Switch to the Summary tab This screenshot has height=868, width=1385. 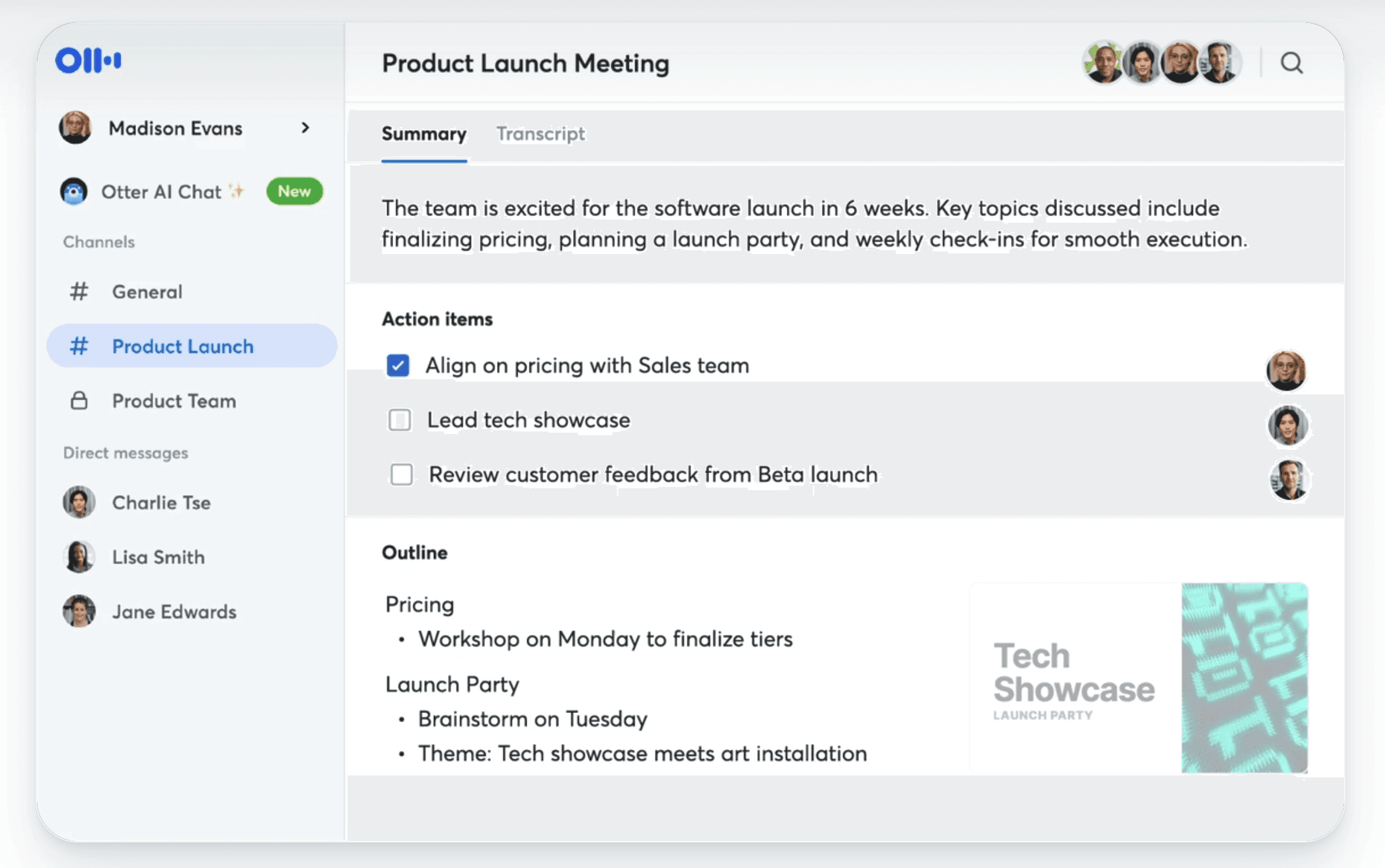coord(424,134)
